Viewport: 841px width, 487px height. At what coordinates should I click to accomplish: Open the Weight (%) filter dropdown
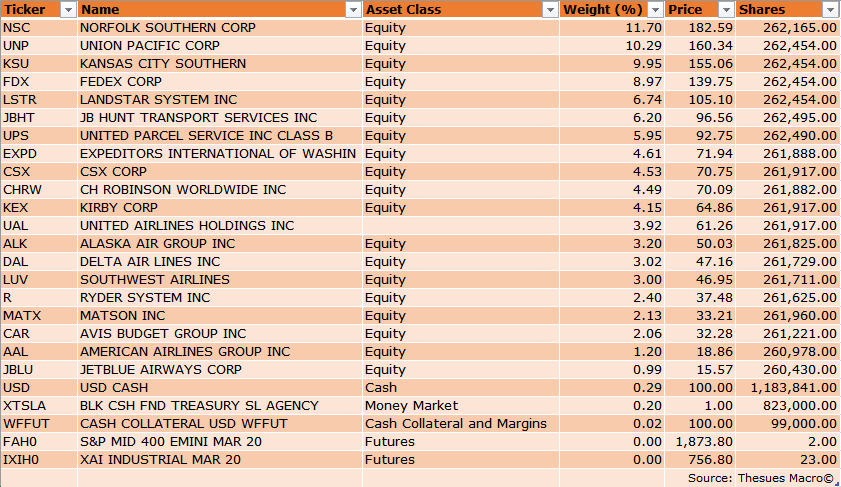655,10
